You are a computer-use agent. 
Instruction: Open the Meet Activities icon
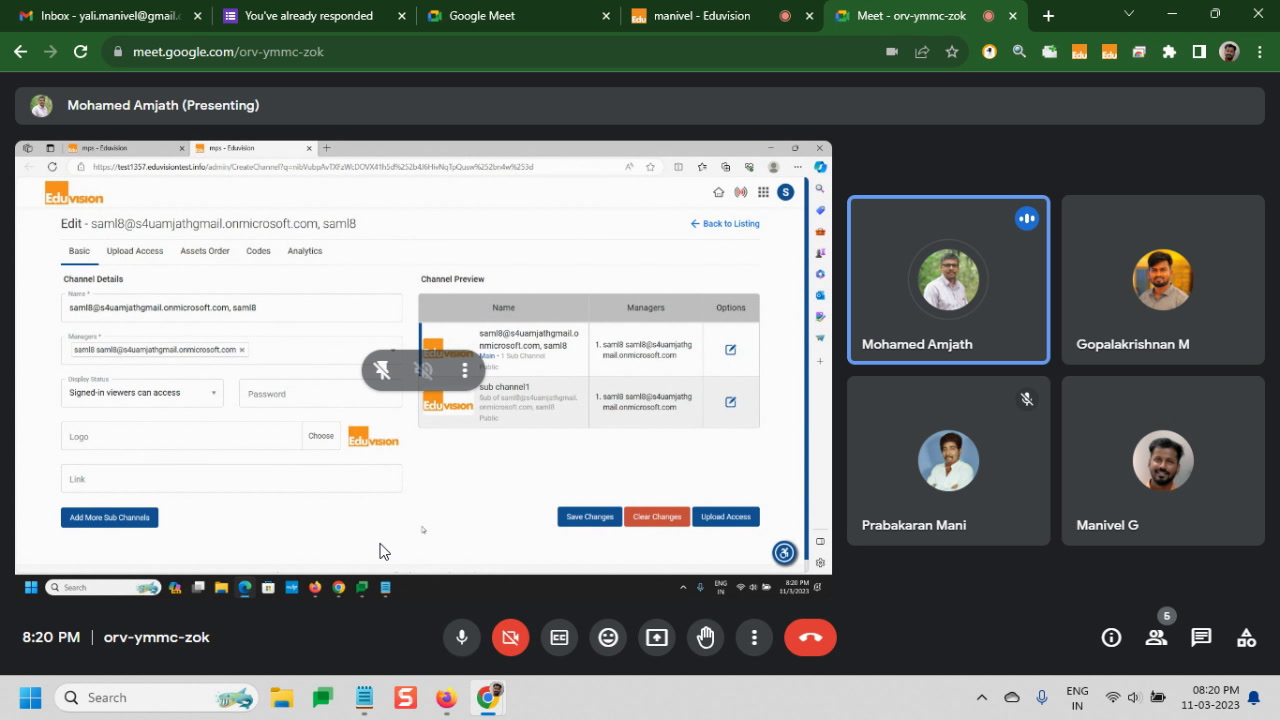click(1246, 637)
